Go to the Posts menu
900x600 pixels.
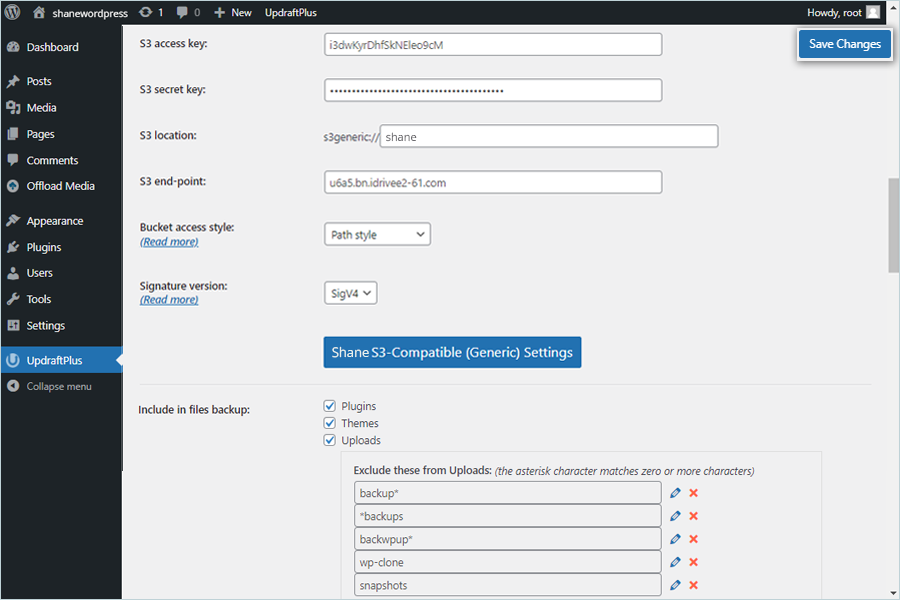pyautogui.click(x=61, y=82)
